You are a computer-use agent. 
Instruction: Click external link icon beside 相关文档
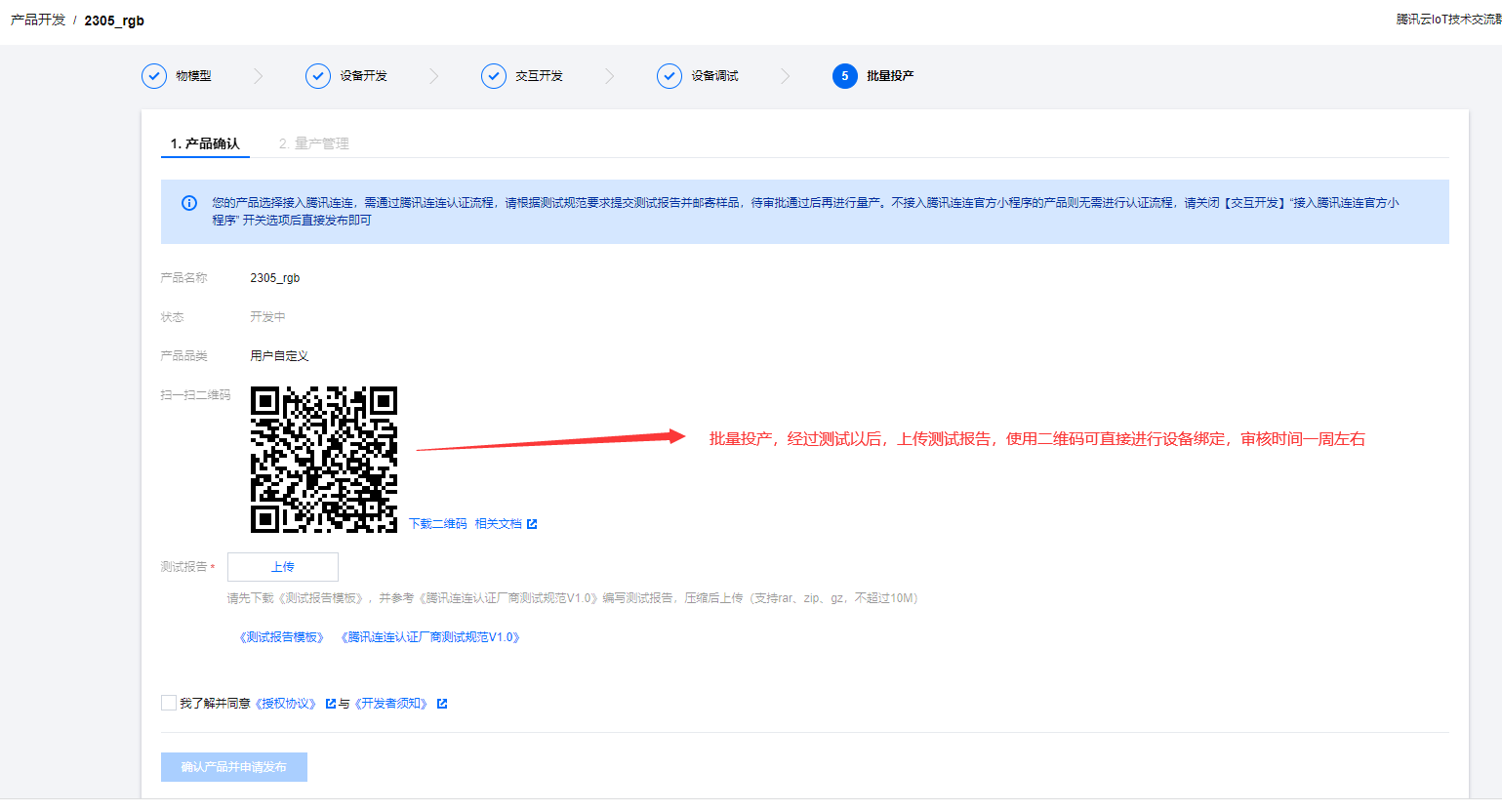(x=532, y=524)
